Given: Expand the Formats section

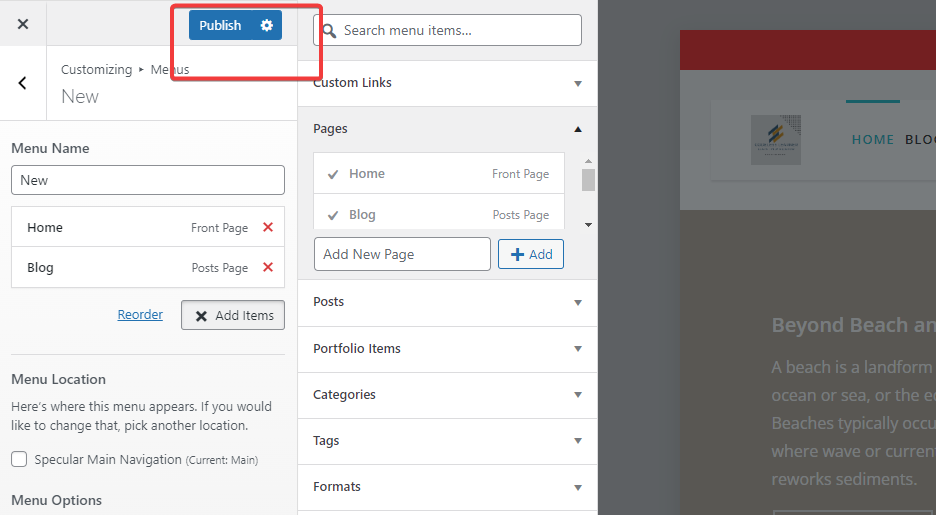Looking at the screenshot, I should tap(447, 487).
